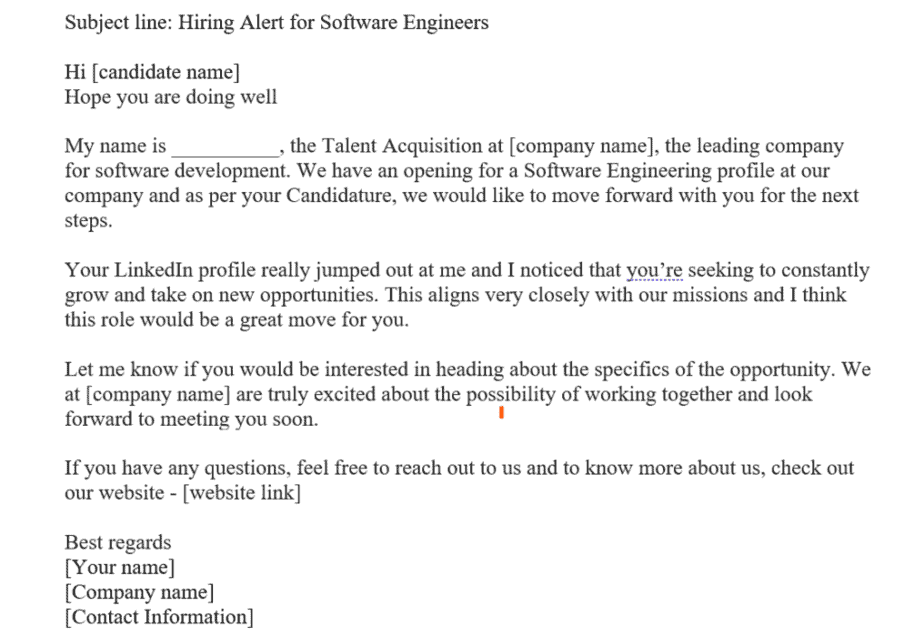The height and width of the screenshot is (636, 924).
Task: Click the [Your name] signature placeholder
Action: (x=120, y=567)
